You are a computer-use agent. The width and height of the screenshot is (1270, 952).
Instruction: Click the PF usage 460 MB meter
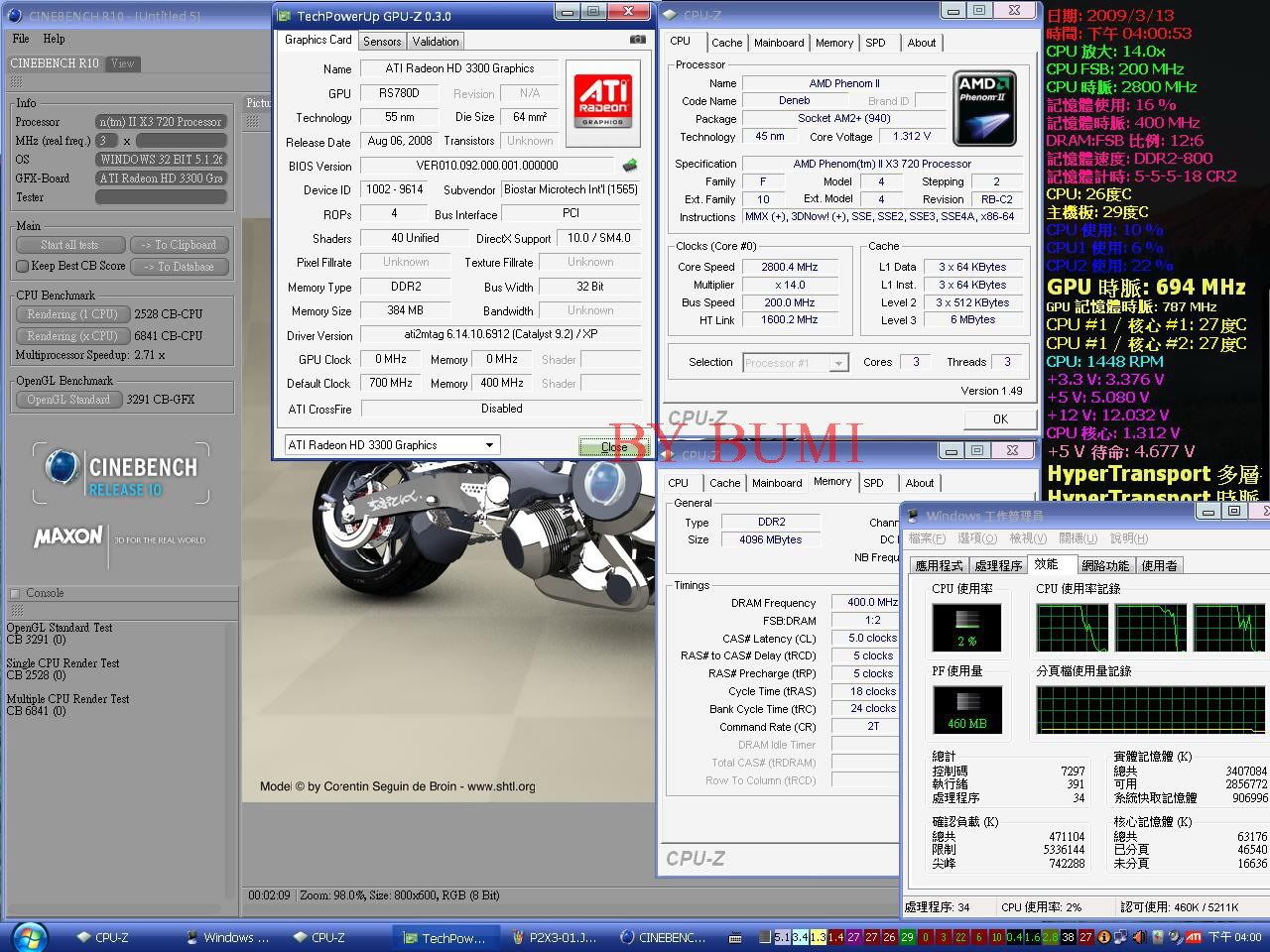point(966,709)
